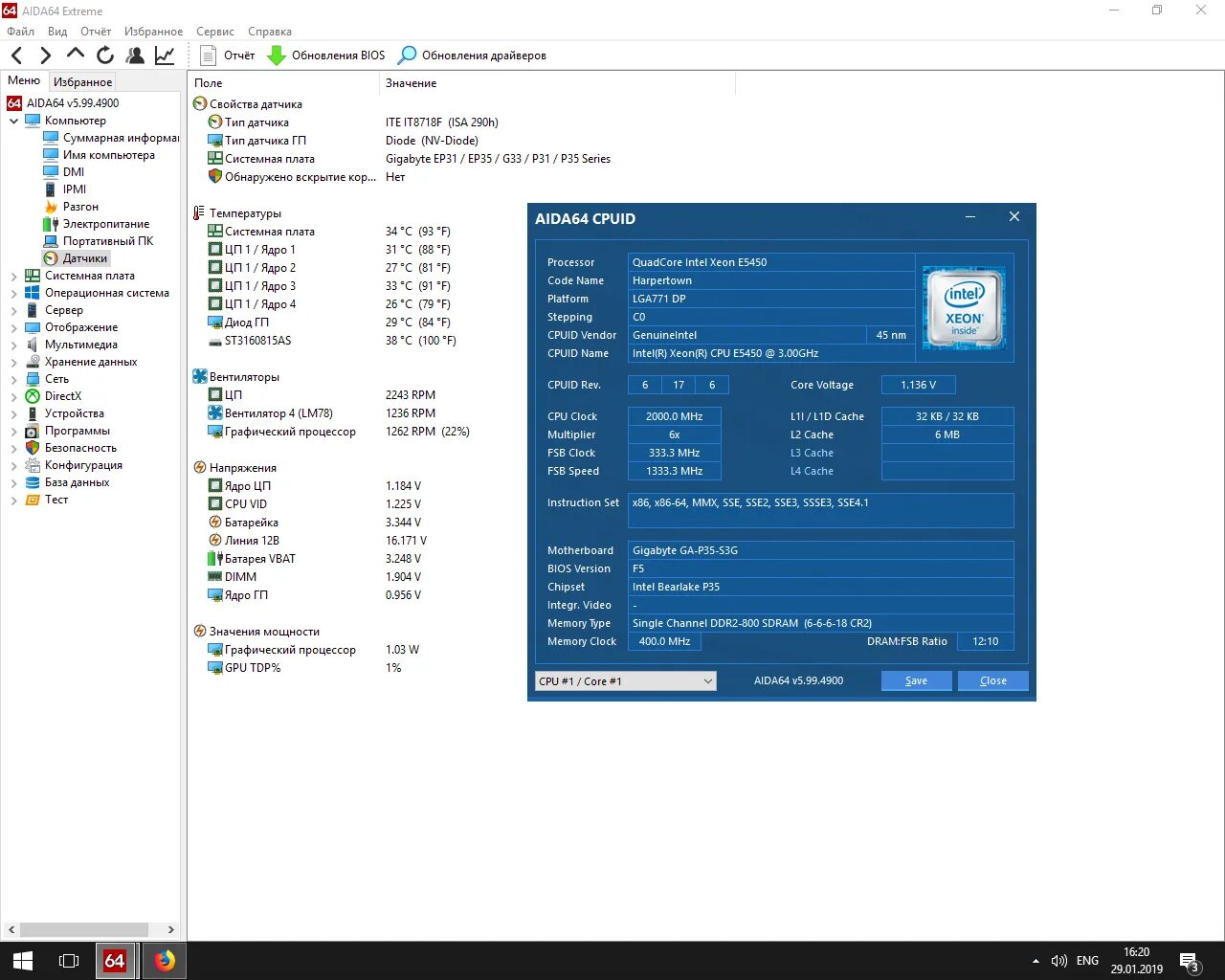Click the Intel Xeon inside logo
1225x980 pixels.
pos(965,307)
